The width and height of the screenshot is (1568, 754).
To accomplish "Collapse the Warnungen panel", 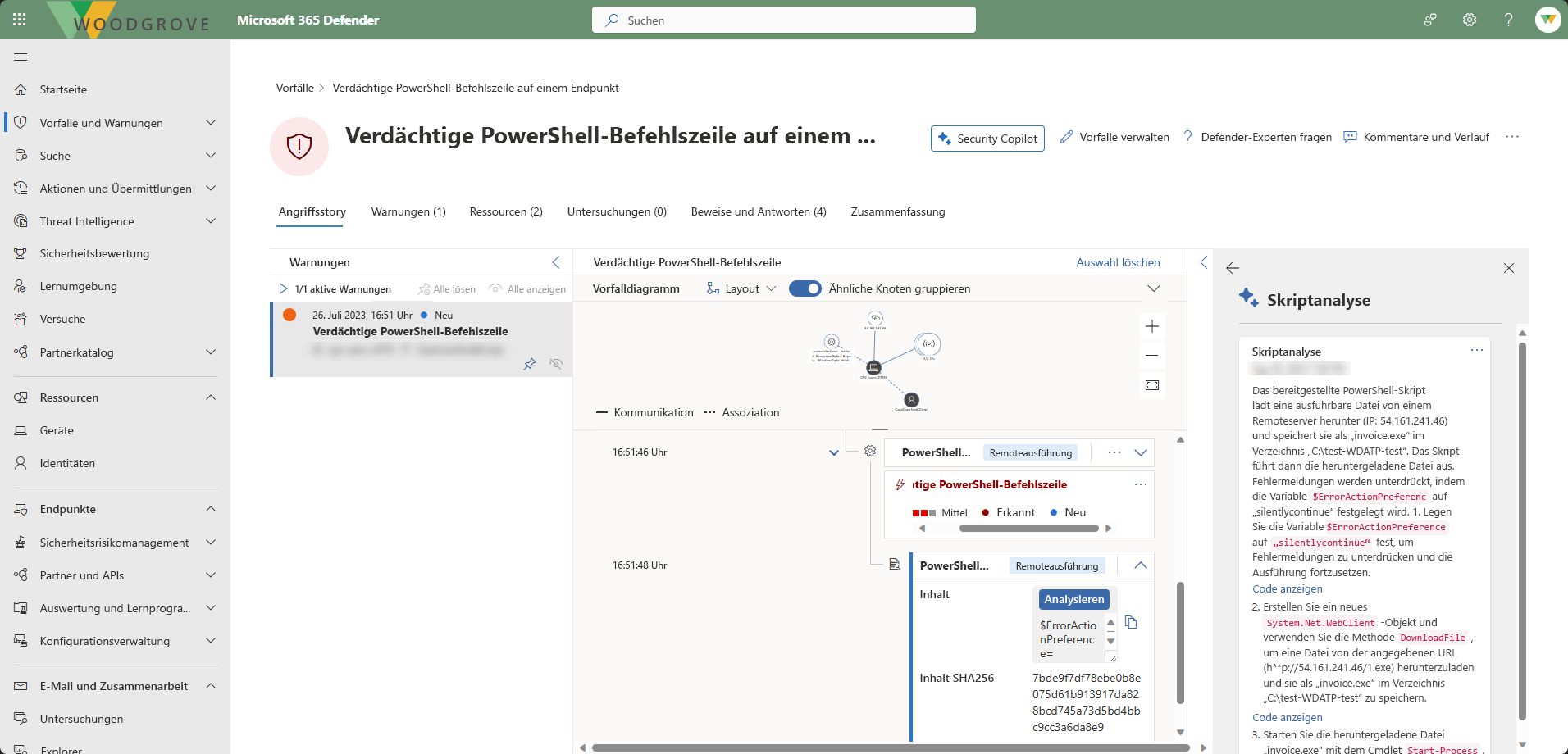I will (556, 262).
